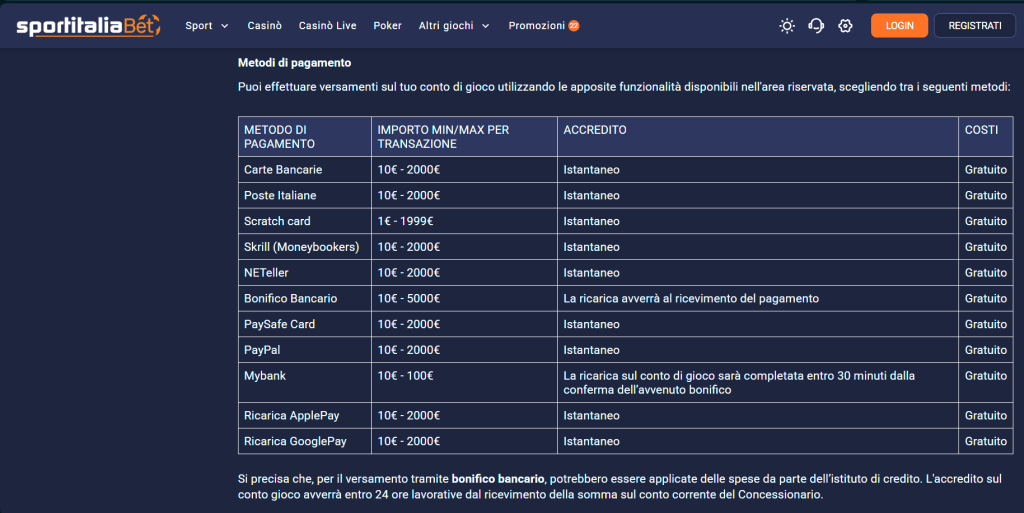Open settings with the gear icon
Image resolution: width=1024 pixels, height=513 pixels.
(845, 26)
